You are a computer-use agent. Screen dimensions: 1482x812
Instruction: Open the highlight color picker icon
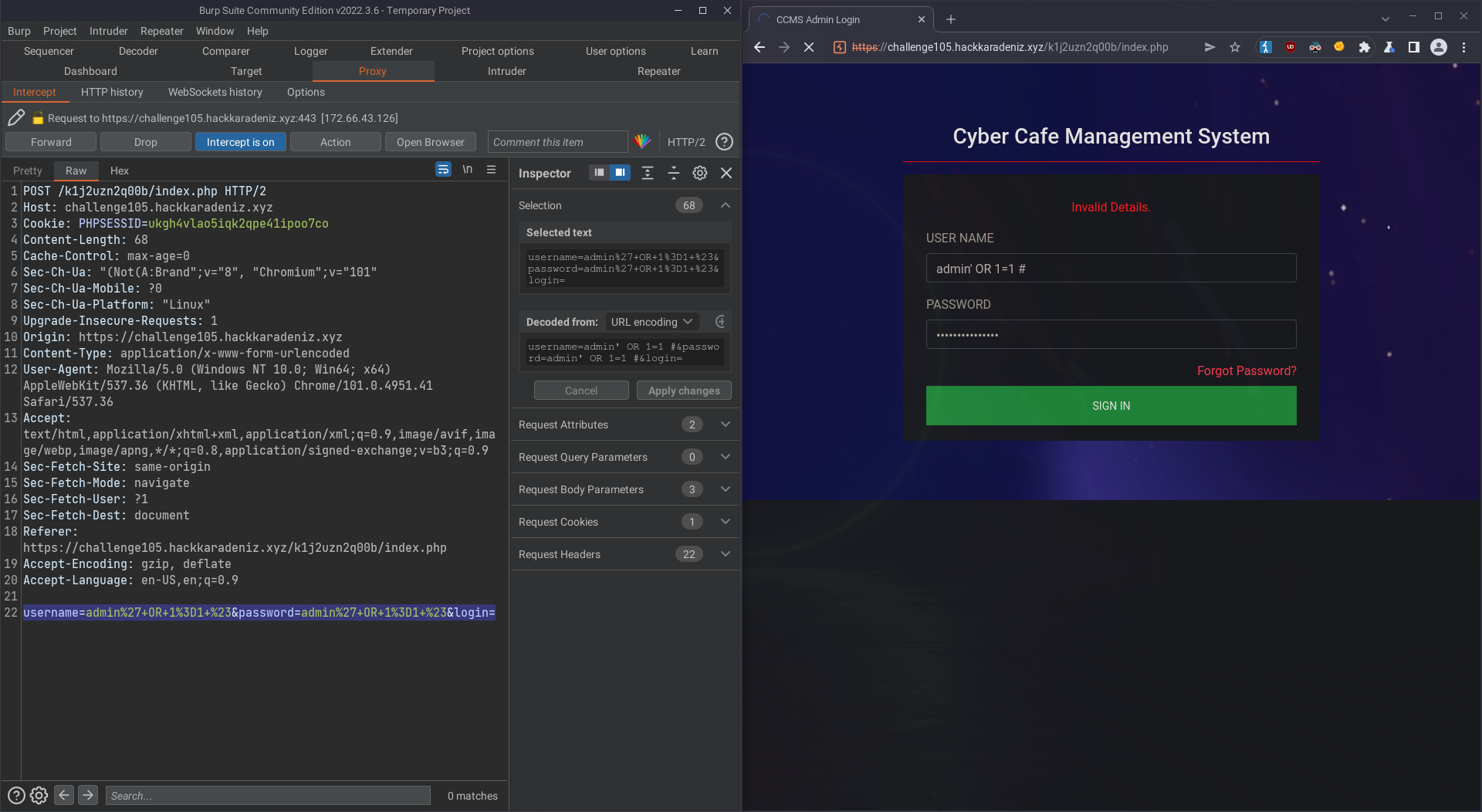pos(642,142)
